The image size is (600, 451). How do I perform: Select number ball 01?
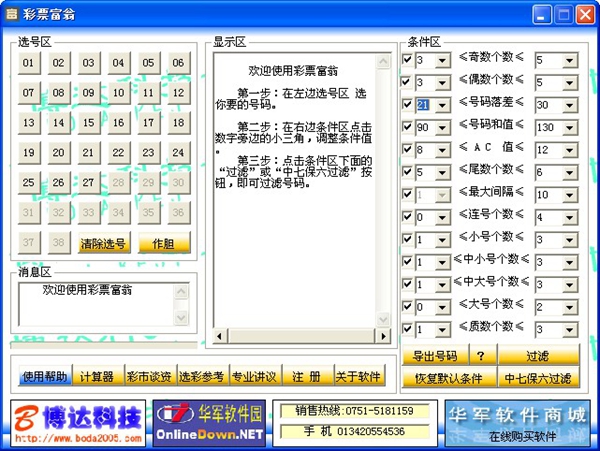28,64
